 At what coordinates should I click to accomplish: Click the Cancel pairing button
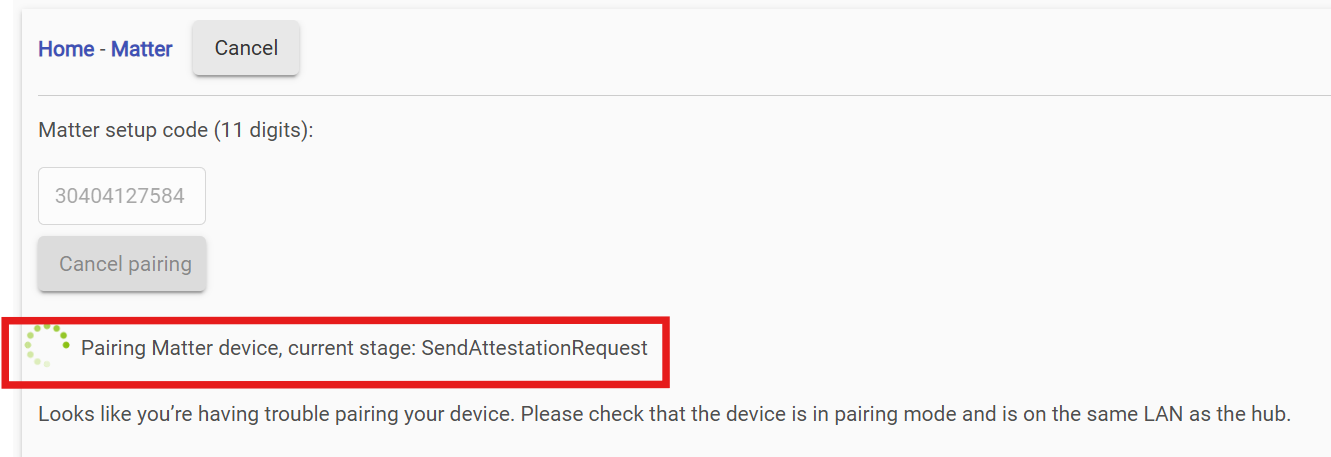[x=122, y=265]
